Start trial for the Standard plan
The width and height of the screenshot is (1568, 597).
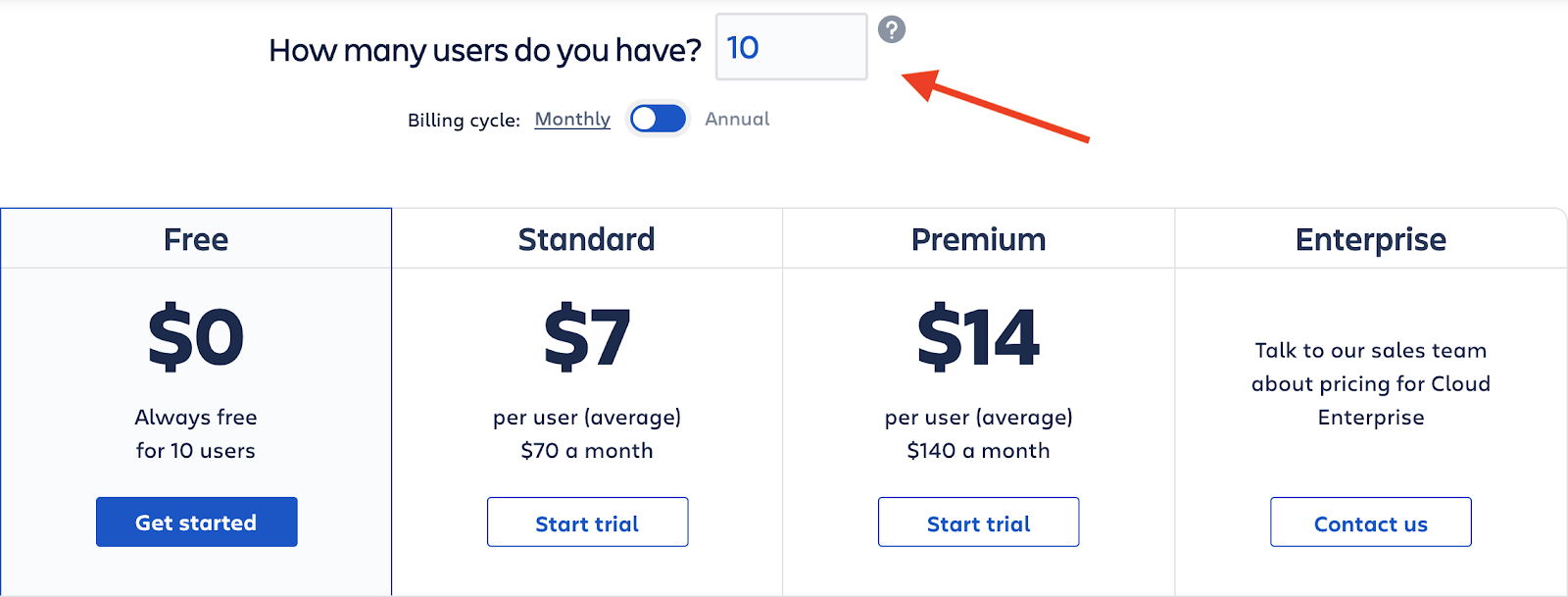(x=587, y=522)
